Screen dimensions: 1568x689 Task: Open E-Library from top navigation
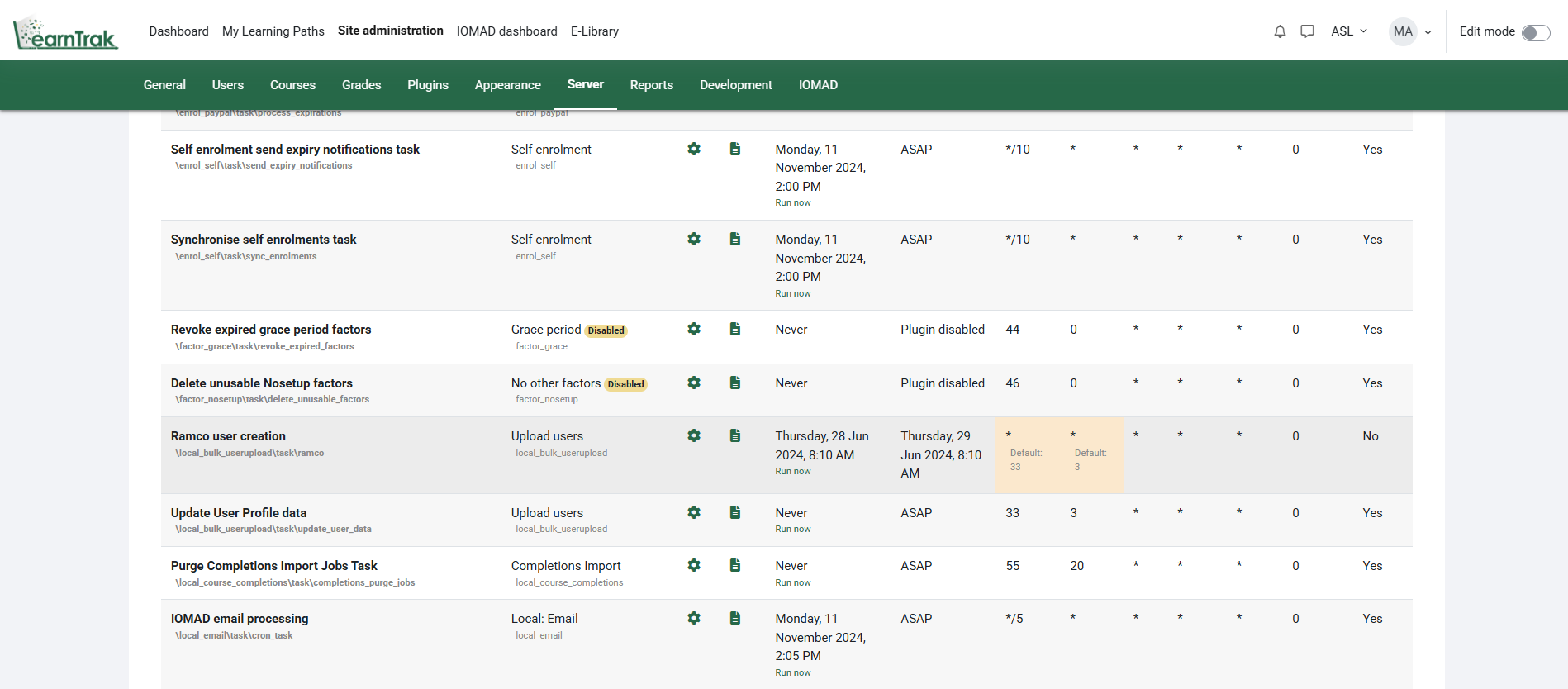[595, 31]
